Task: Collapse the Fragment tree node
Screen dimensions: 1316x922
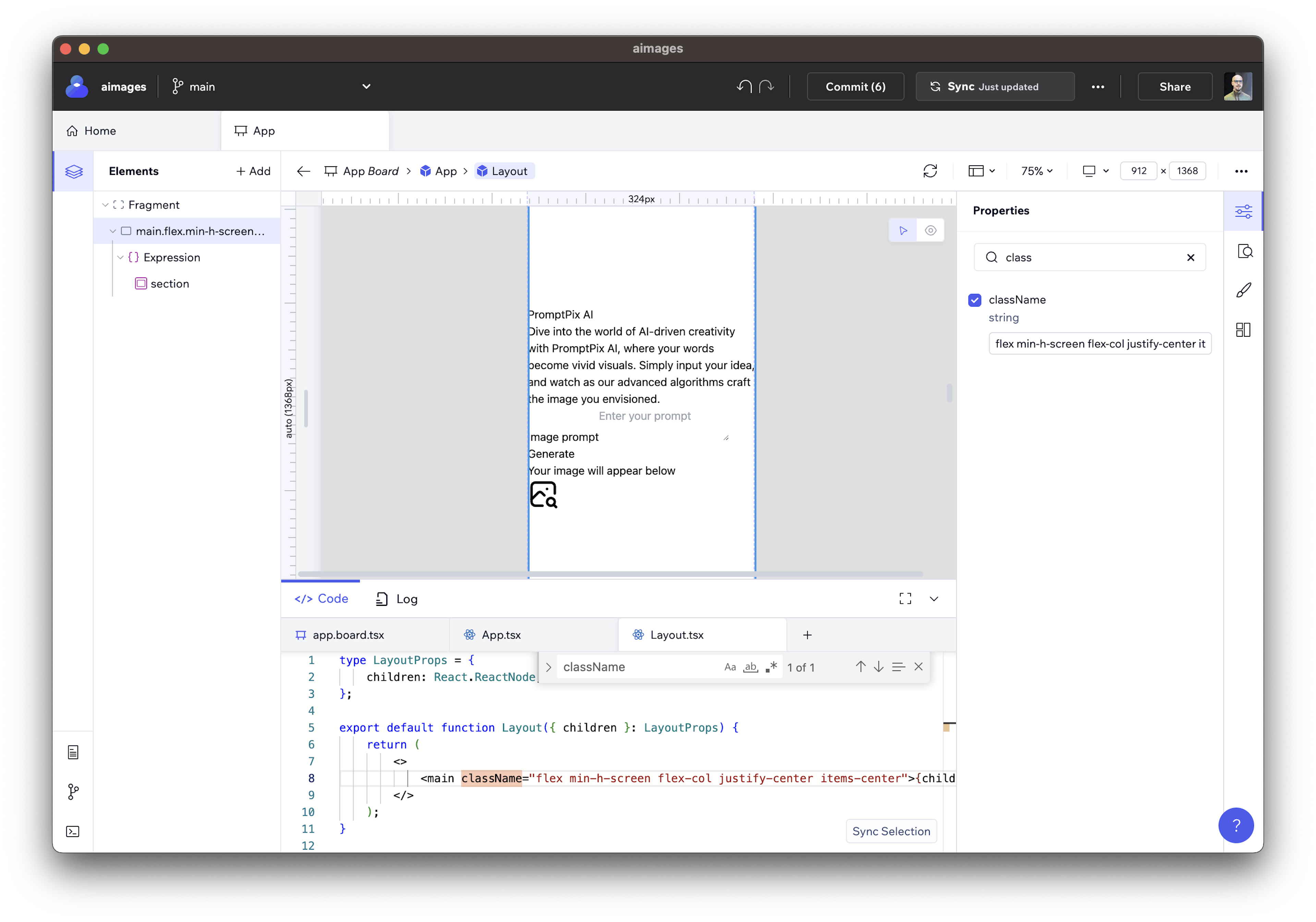Action: click(106, 205)
